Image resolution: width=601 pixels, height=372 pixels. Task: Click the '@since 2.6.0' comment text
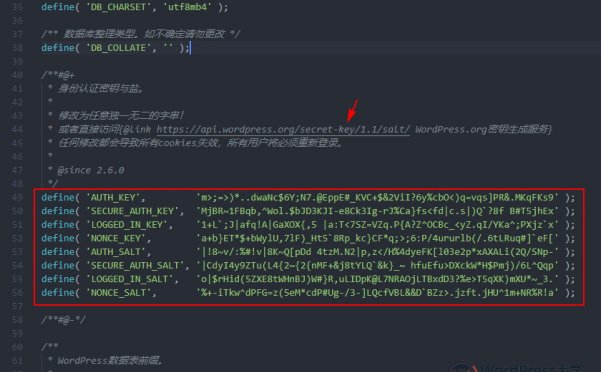pyautogui.click(x=91, y=170)
